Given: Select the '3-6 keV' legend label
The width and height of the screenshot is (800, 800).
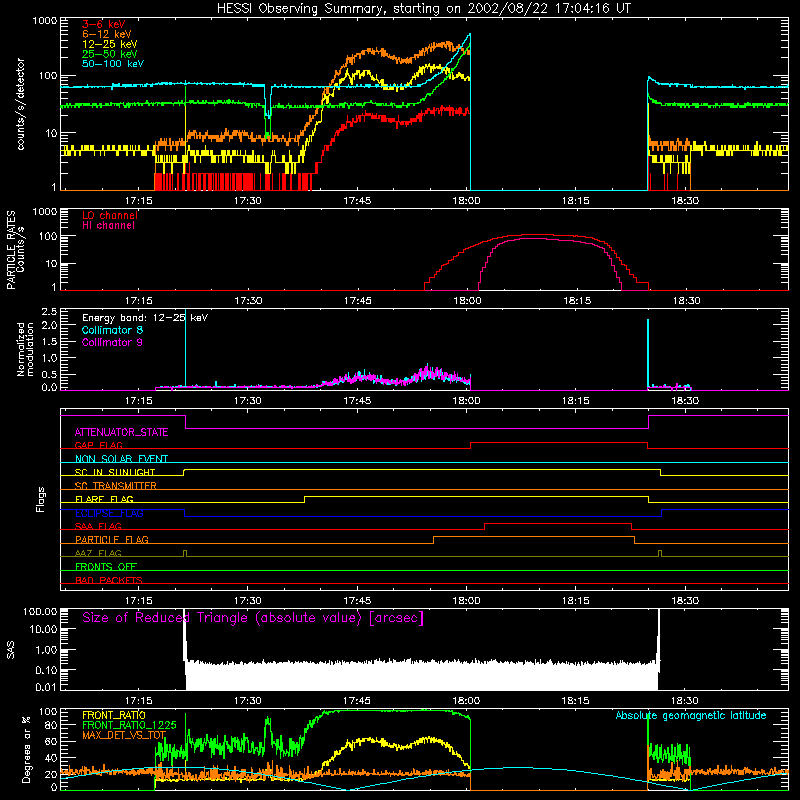Looking at the screenshot, I should (x=103, y=24).
